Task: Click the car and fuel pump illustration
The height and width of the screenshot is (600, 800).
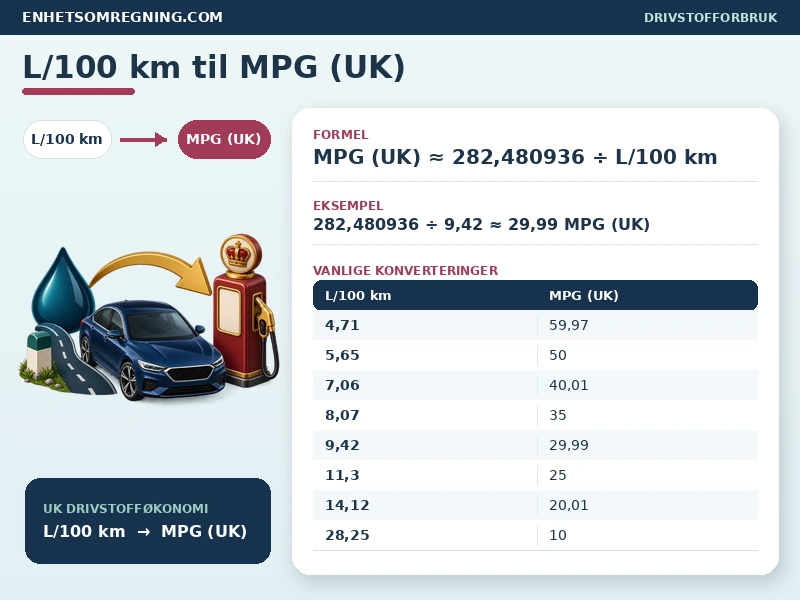Action: coord(151,316)
